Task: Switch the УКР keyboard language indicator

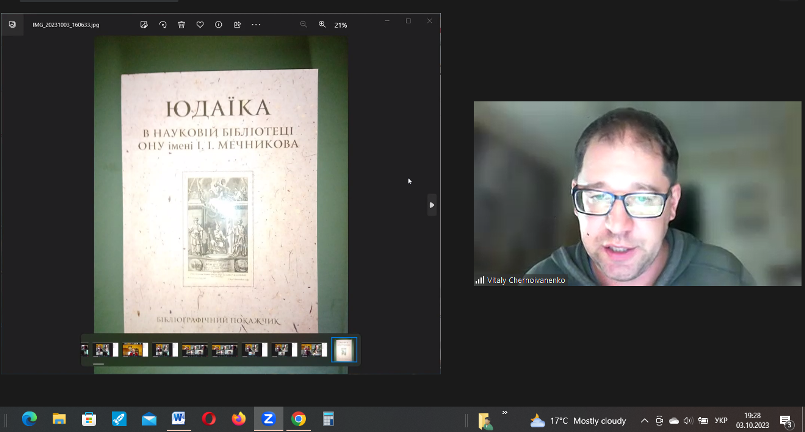Action: 720,420
